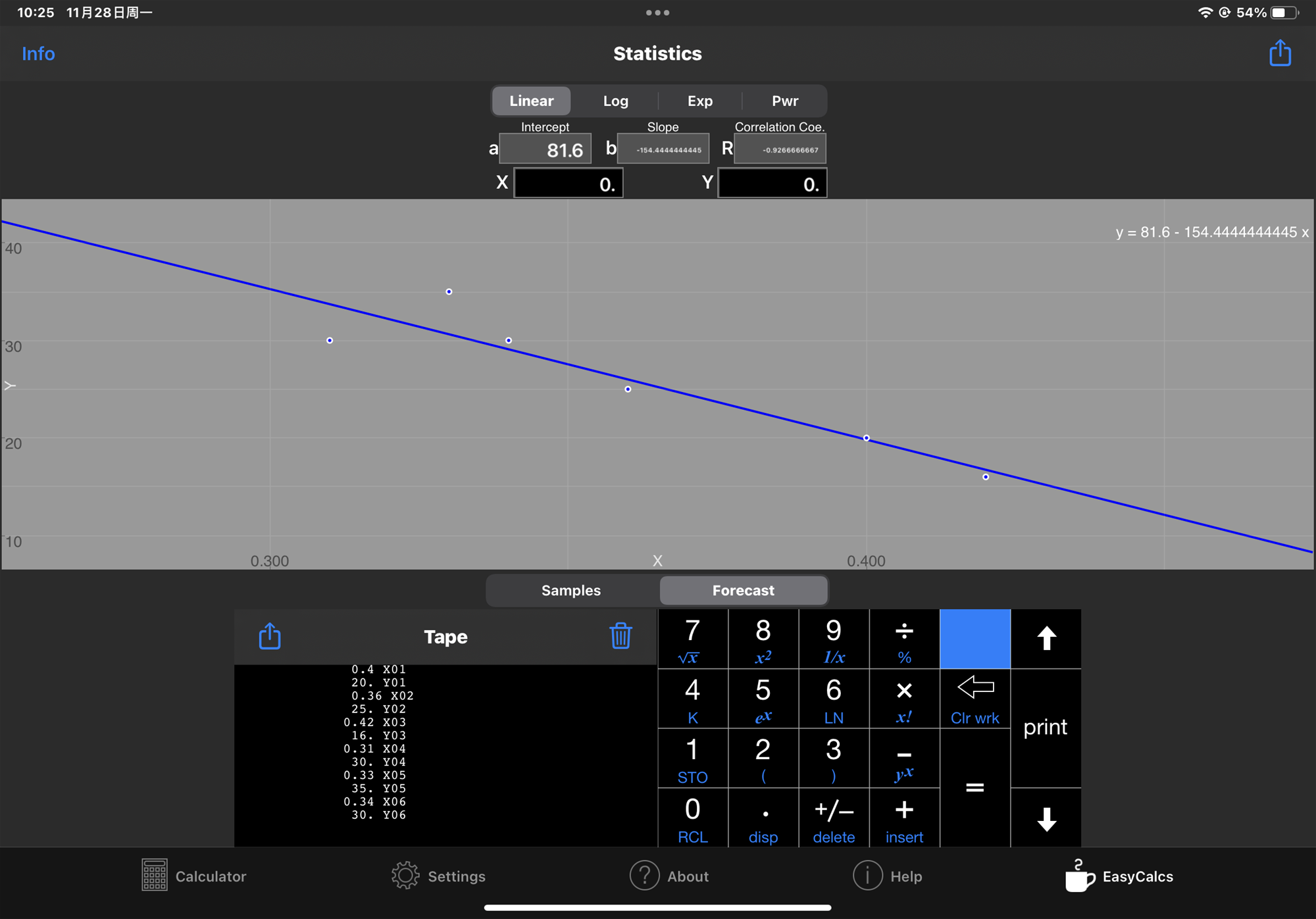Tap the X forecast input field
1316x919 pixels.
[x=568, y=184]
